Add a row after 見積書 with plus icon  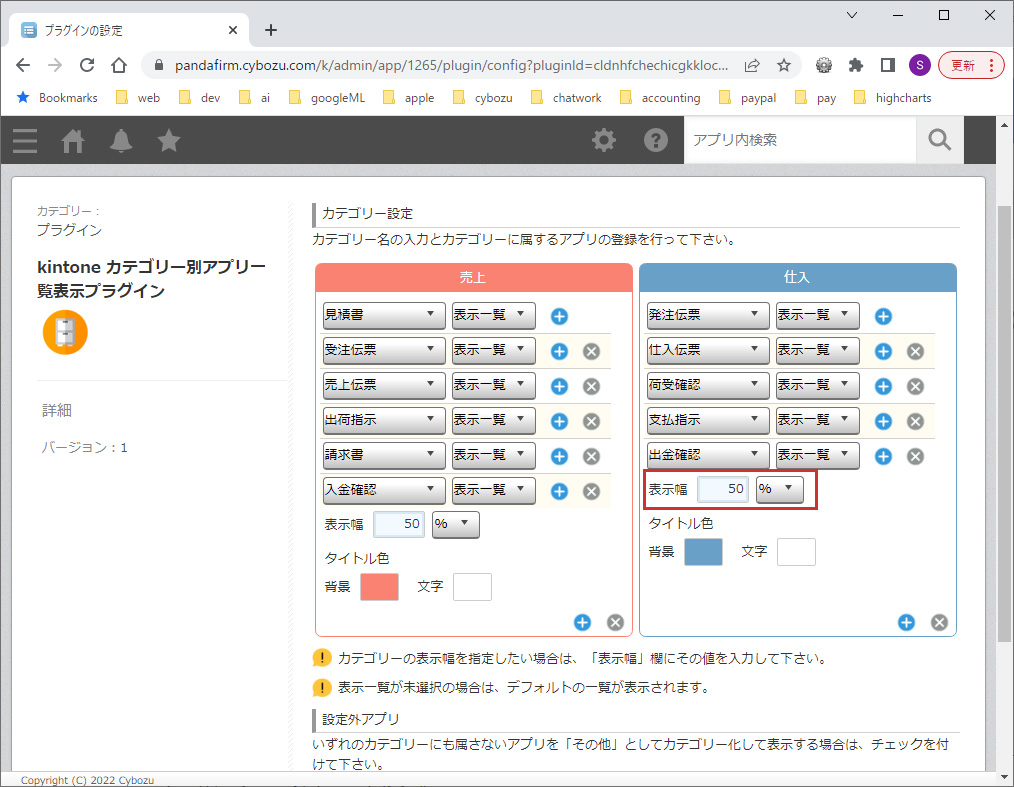(560, 317)
